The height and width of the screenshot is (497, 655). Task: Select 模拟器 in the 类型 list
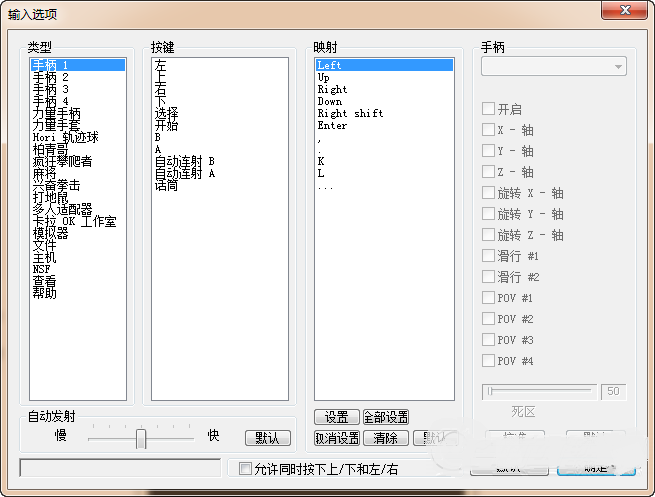tap(50, 233)
